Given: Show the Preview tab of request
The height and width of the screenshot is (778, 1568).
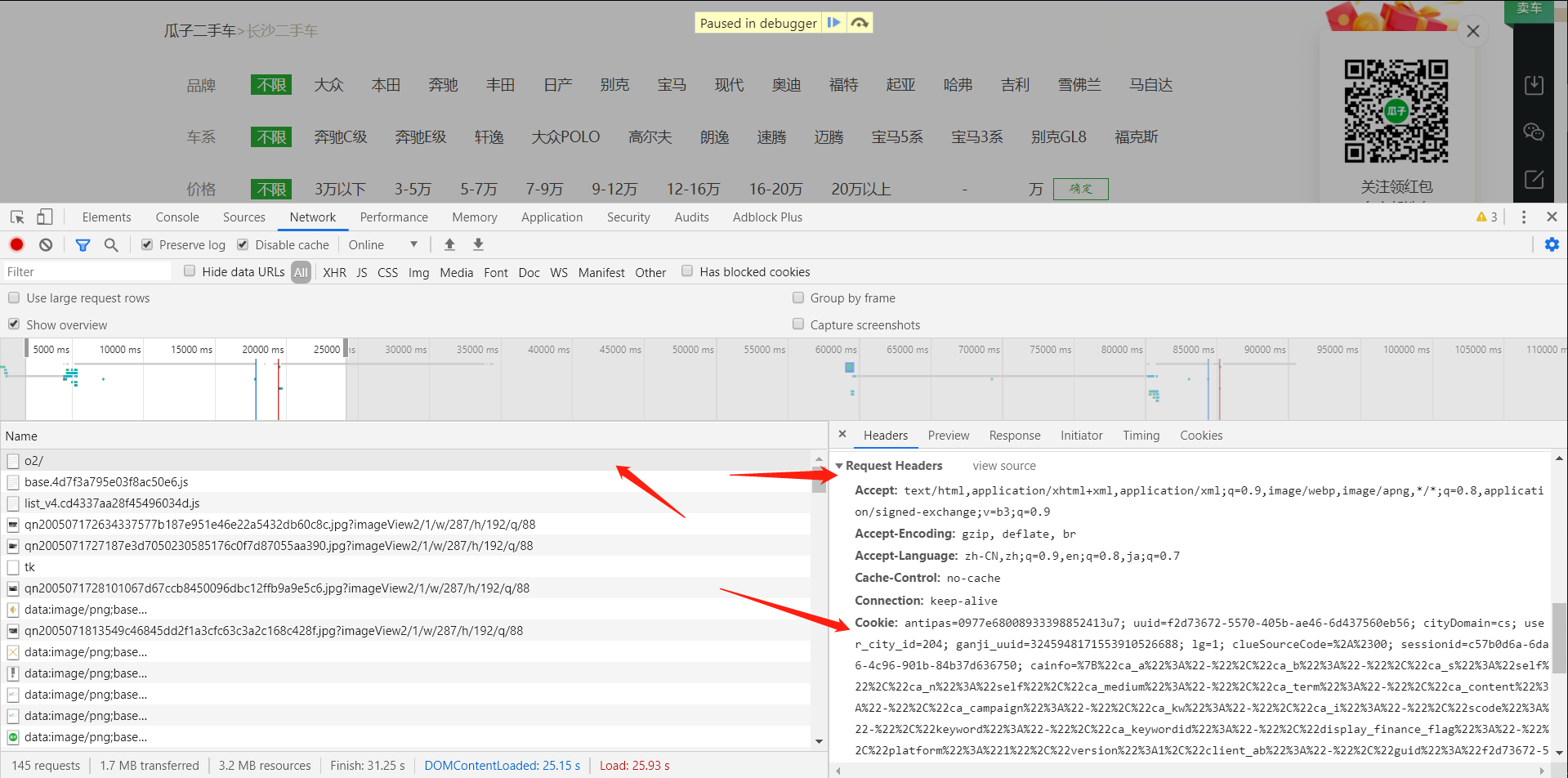Looking at the screenshot, I should coord(949,436).
